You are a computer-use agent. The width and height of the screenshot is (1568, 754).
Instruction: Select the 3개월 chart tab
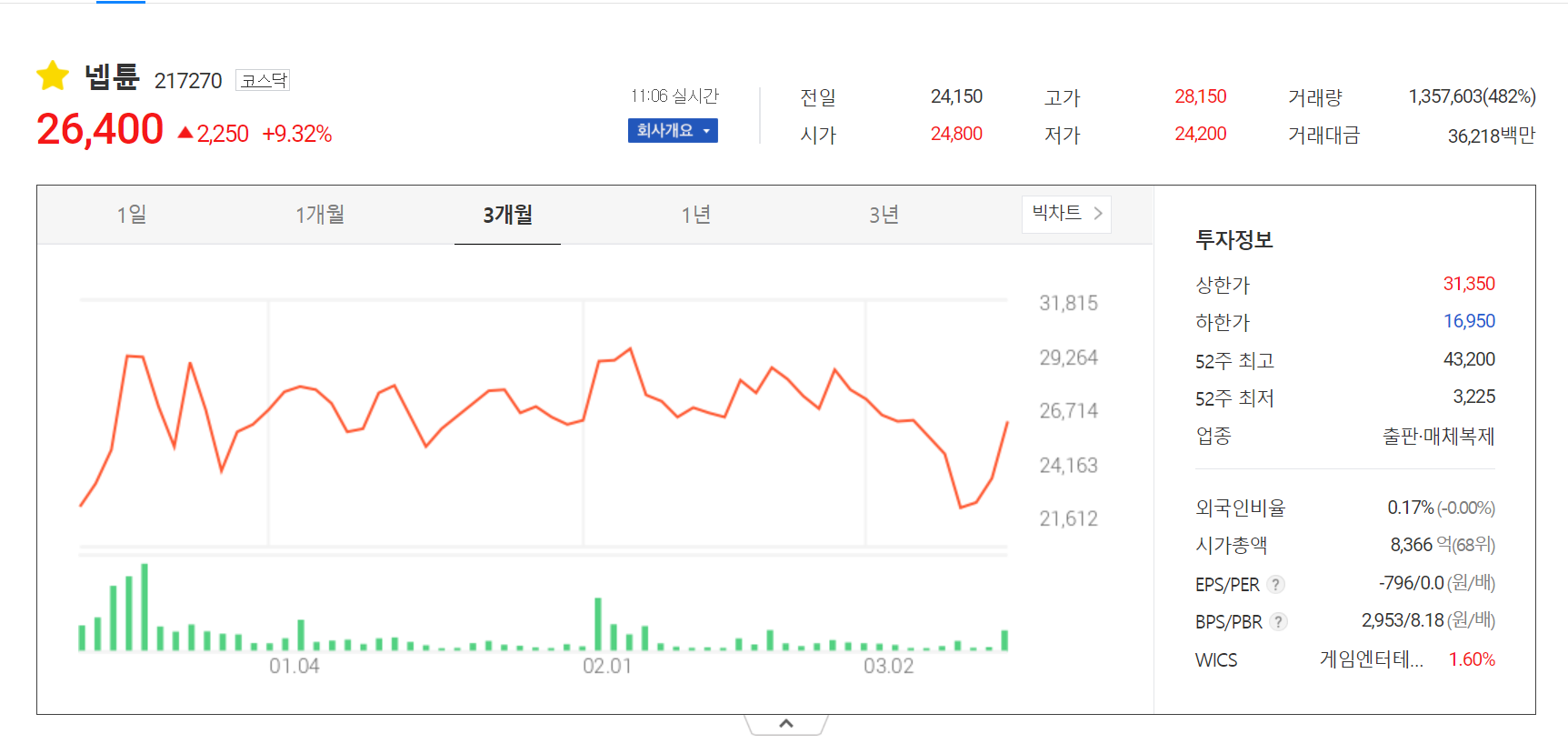[x=507, y=215]
